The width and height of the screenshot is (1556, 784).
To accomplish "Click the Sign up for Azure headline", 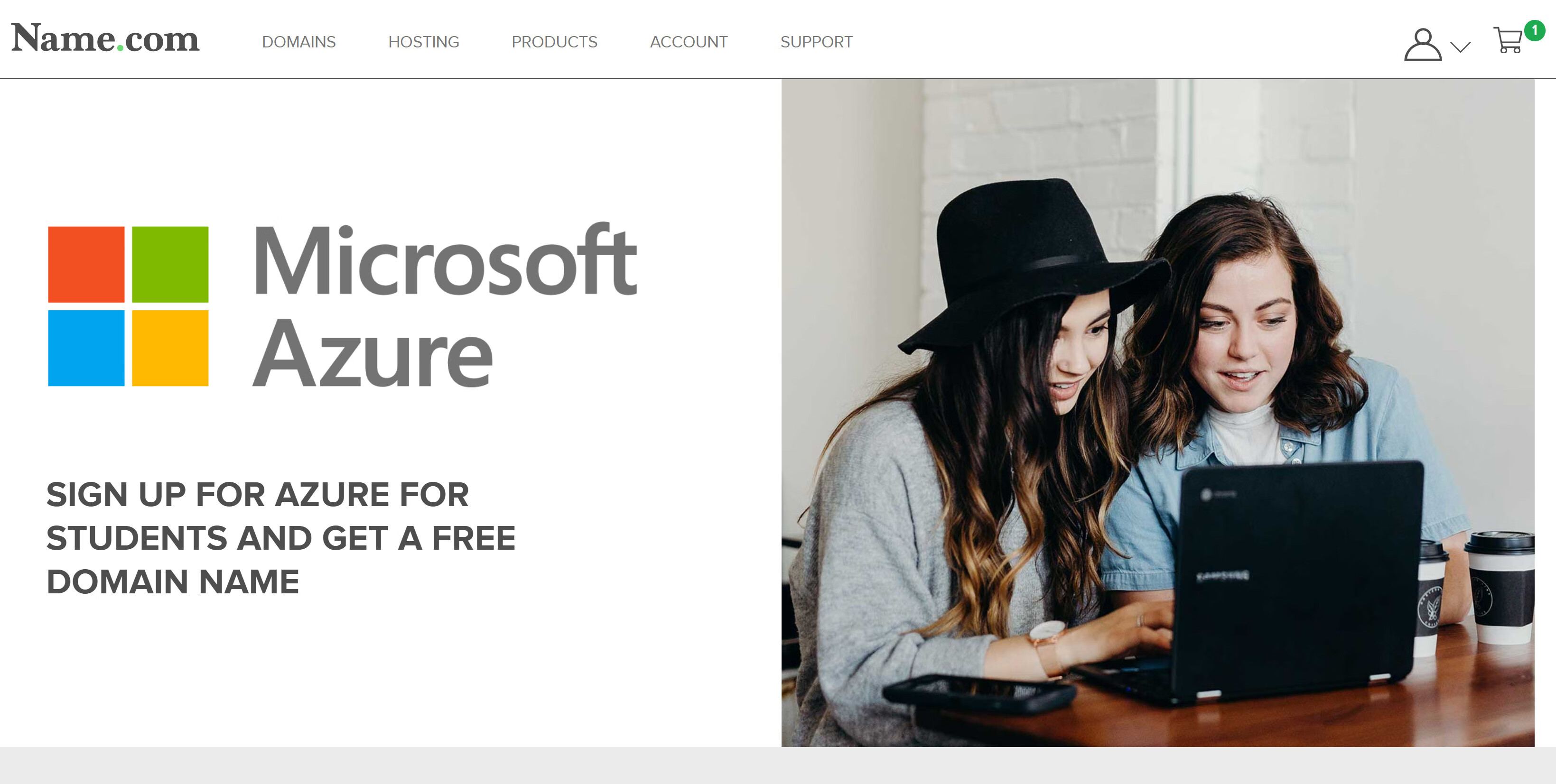I will point(281,538).
